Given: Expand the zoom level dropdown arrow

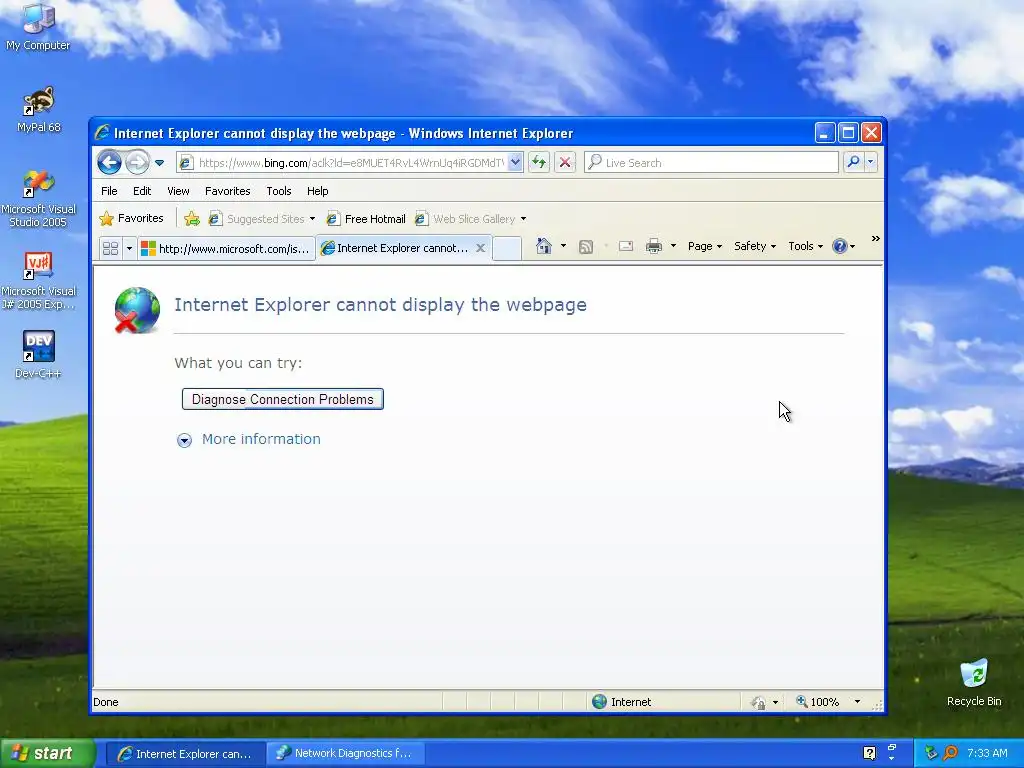Looking at the screenshot, I should click(x=857, y=702).
